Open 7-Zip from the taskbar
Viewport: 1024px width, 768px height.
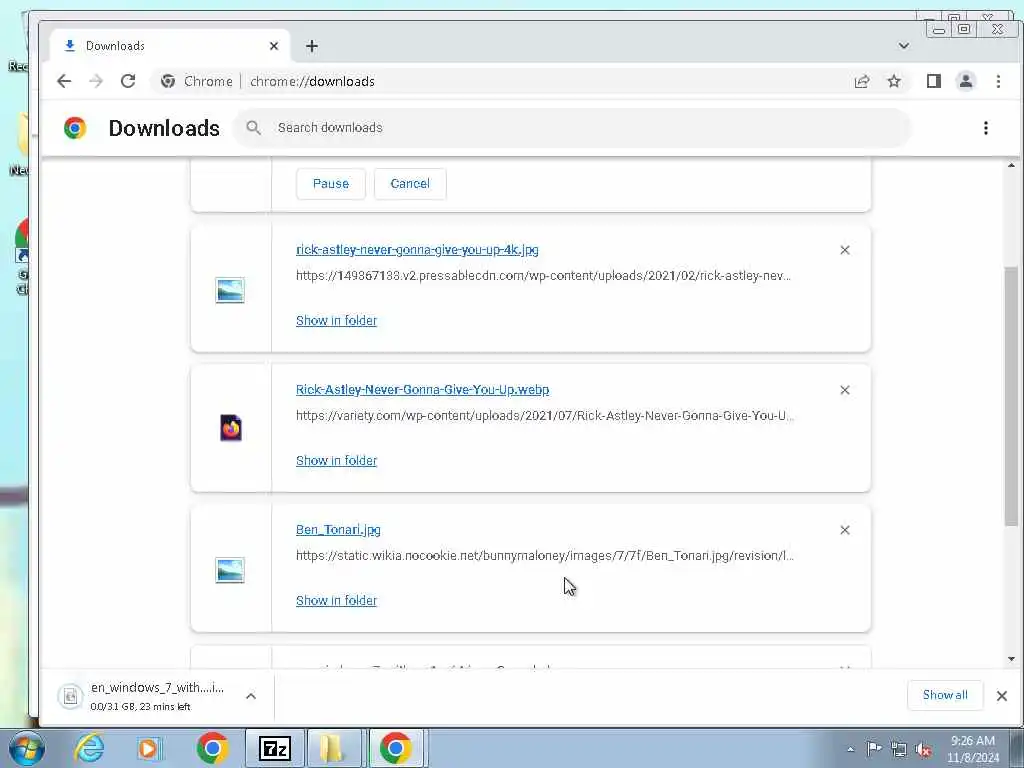click(274, 748)
